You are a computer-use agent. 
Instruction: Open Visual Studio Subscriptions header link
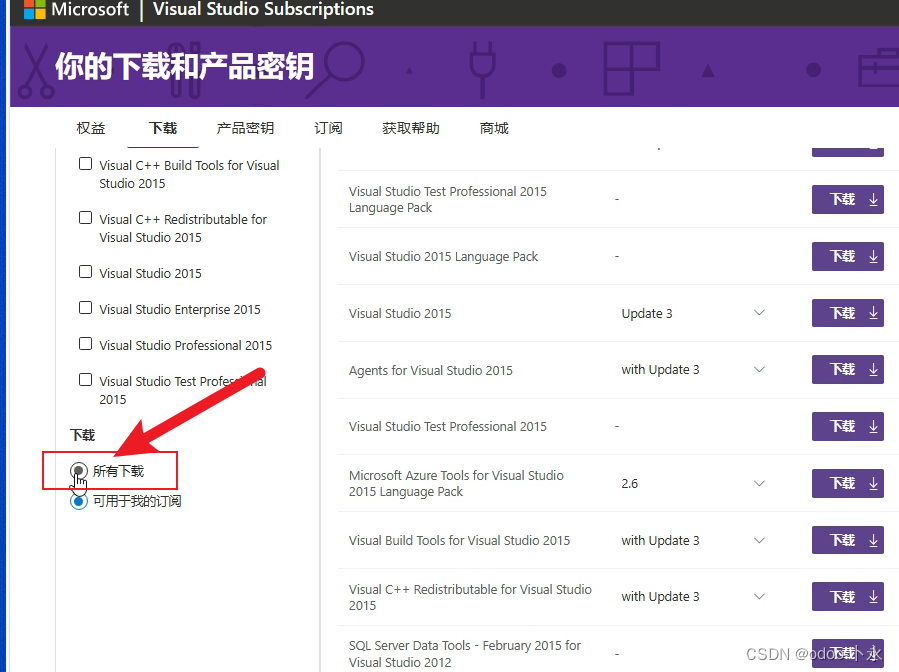(263, 9)
